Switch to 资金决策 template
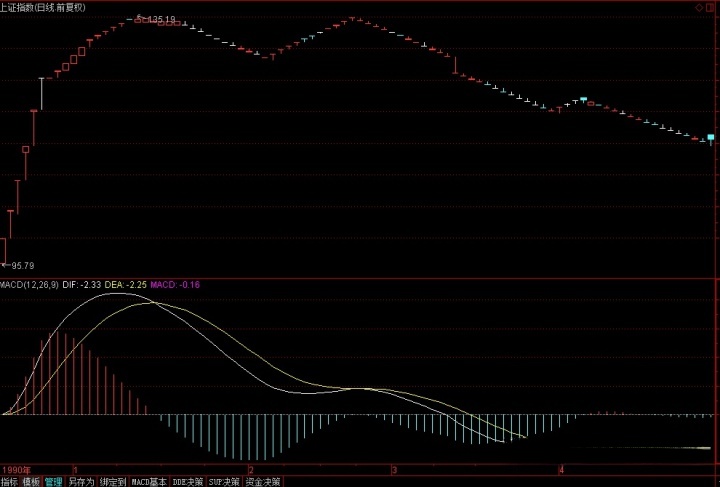 tap(263, 482)
